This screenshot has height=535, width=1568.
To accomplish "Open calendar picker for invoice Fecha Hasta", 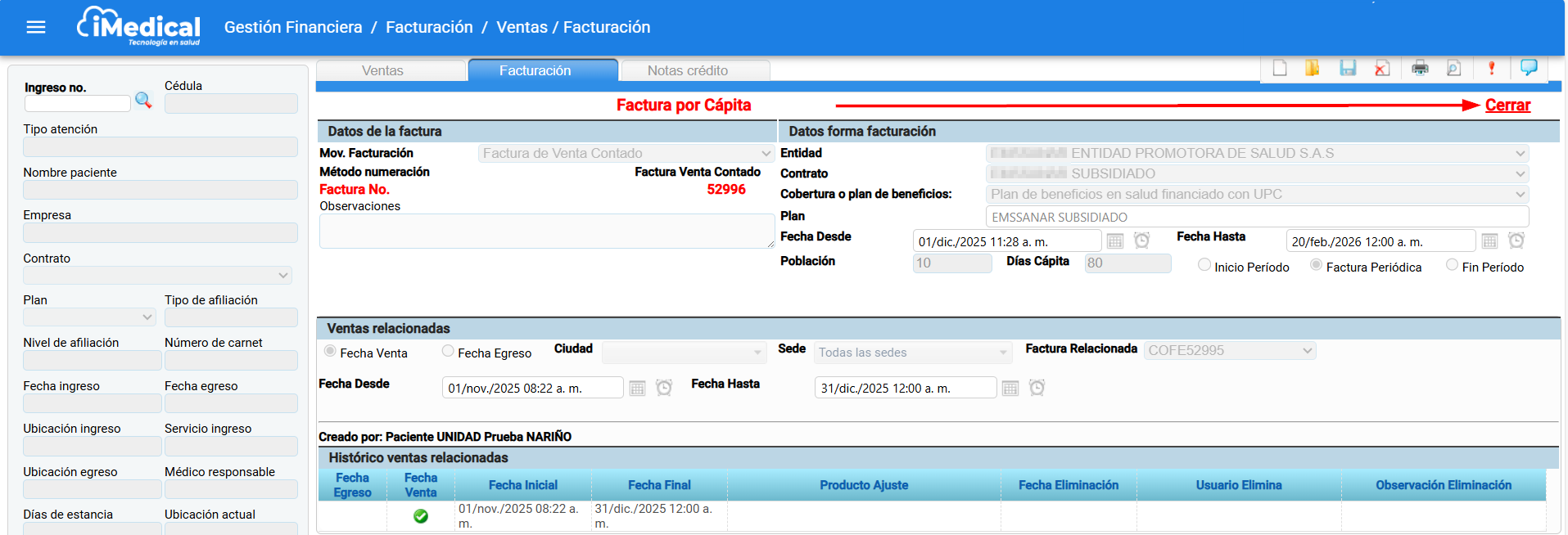I will [1489, 241].
